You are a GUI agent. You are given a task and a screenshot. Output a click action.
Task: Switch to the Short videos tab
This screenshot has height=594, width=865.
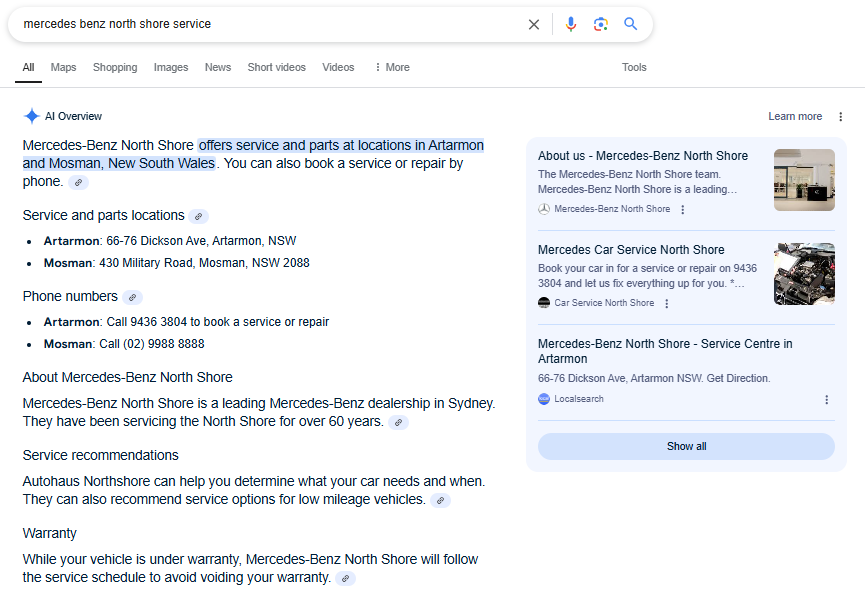(x=276, y=67)
